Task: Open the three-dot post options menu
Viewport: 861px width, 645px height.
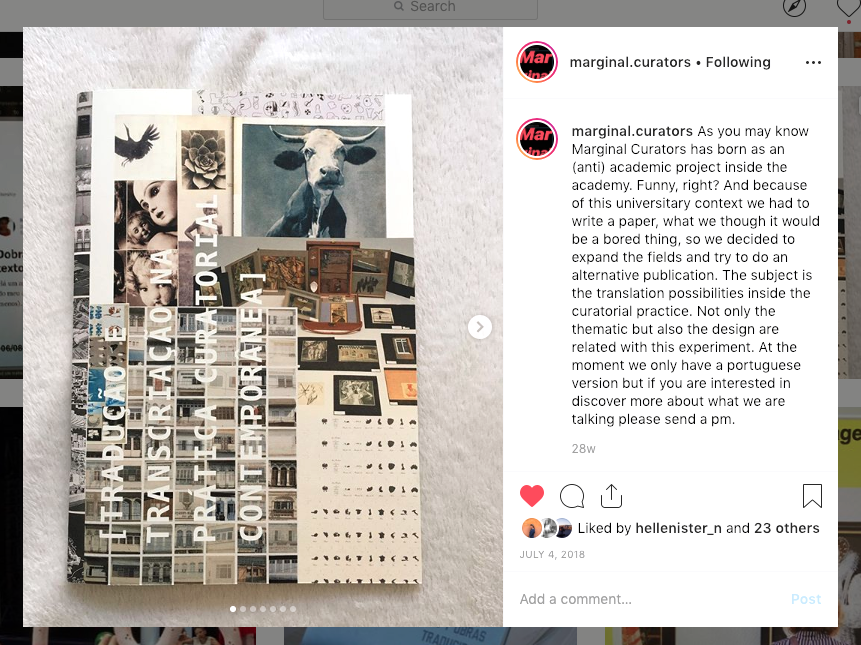Action: (x=813, y=63)
